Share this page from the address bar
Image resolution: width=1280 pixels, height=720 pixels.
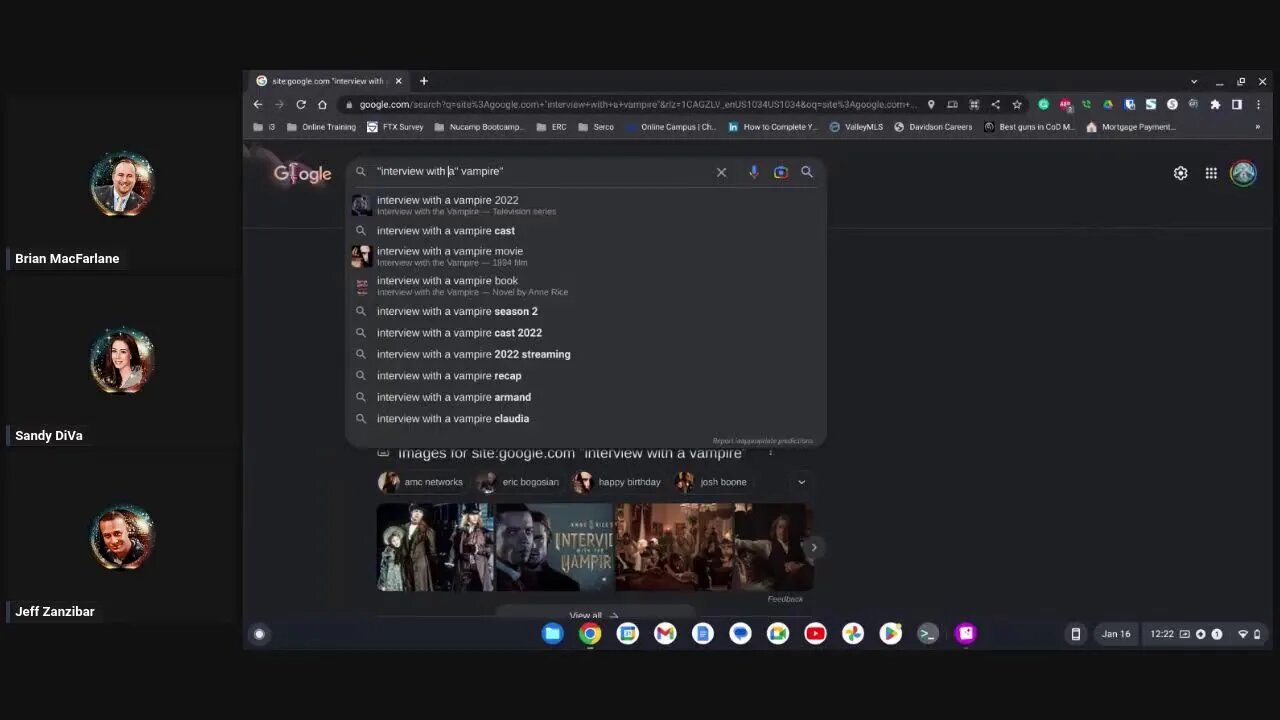(995, 104)
